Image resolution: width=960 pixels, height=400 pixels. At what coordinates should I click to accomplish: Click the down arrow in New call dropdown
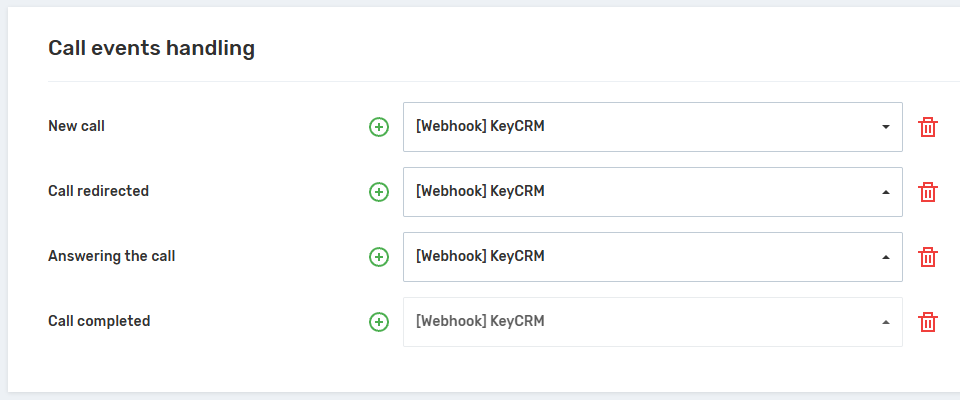pos(886,127)
